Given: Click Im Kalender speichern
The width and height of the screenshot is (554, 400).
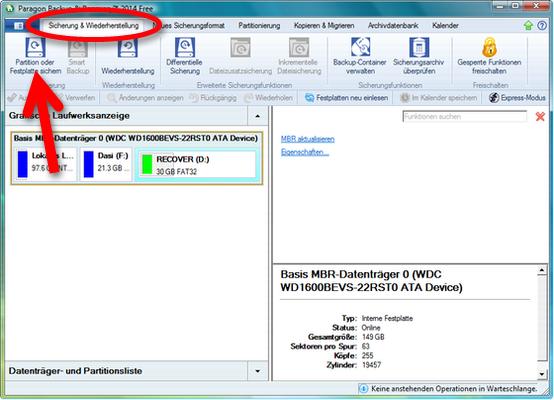Looking at the screenshot, I should click(438, 98).
